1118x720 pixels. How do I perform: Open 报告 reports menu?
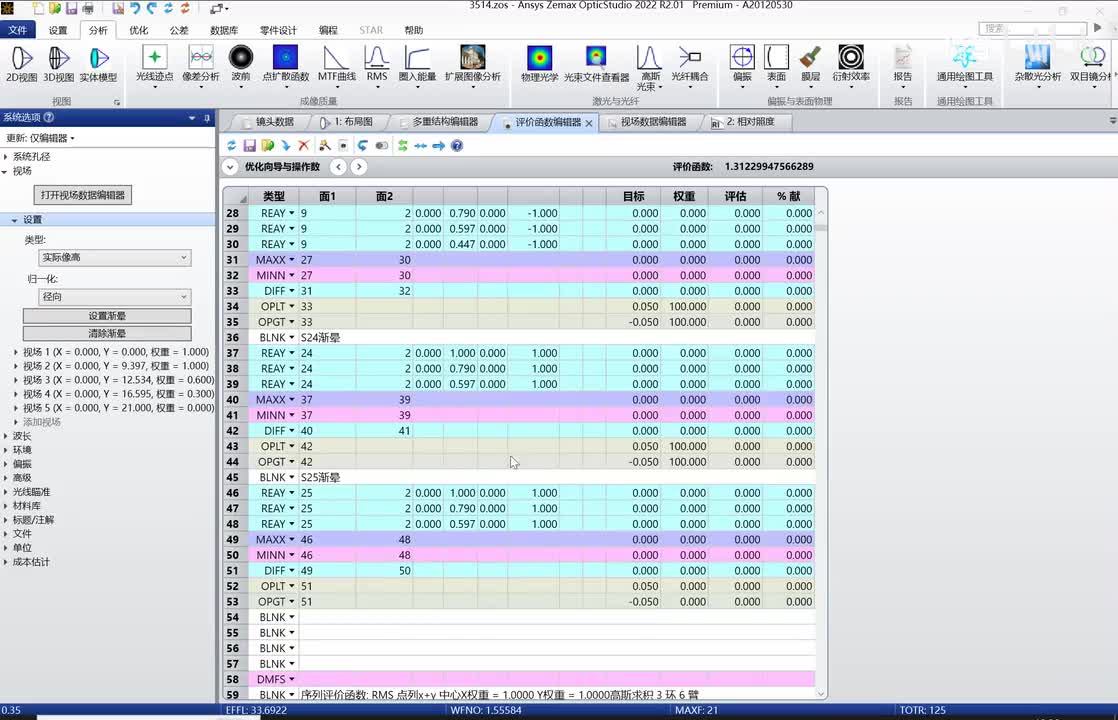pos(903,66)
